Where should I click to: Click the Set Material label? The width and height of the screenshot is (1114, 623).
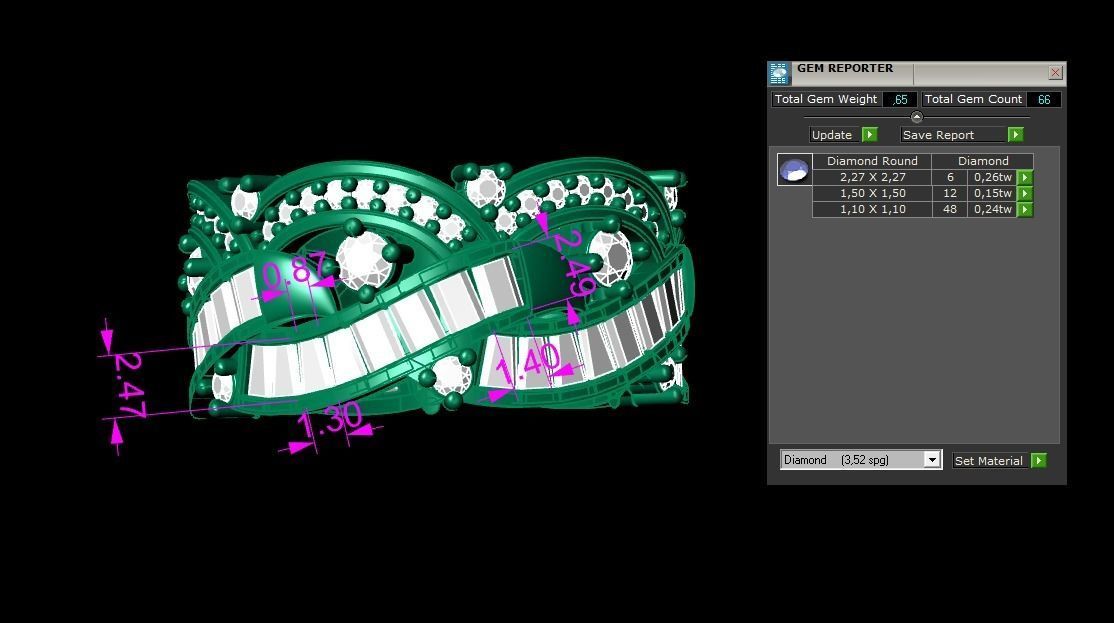coord(988,461)
